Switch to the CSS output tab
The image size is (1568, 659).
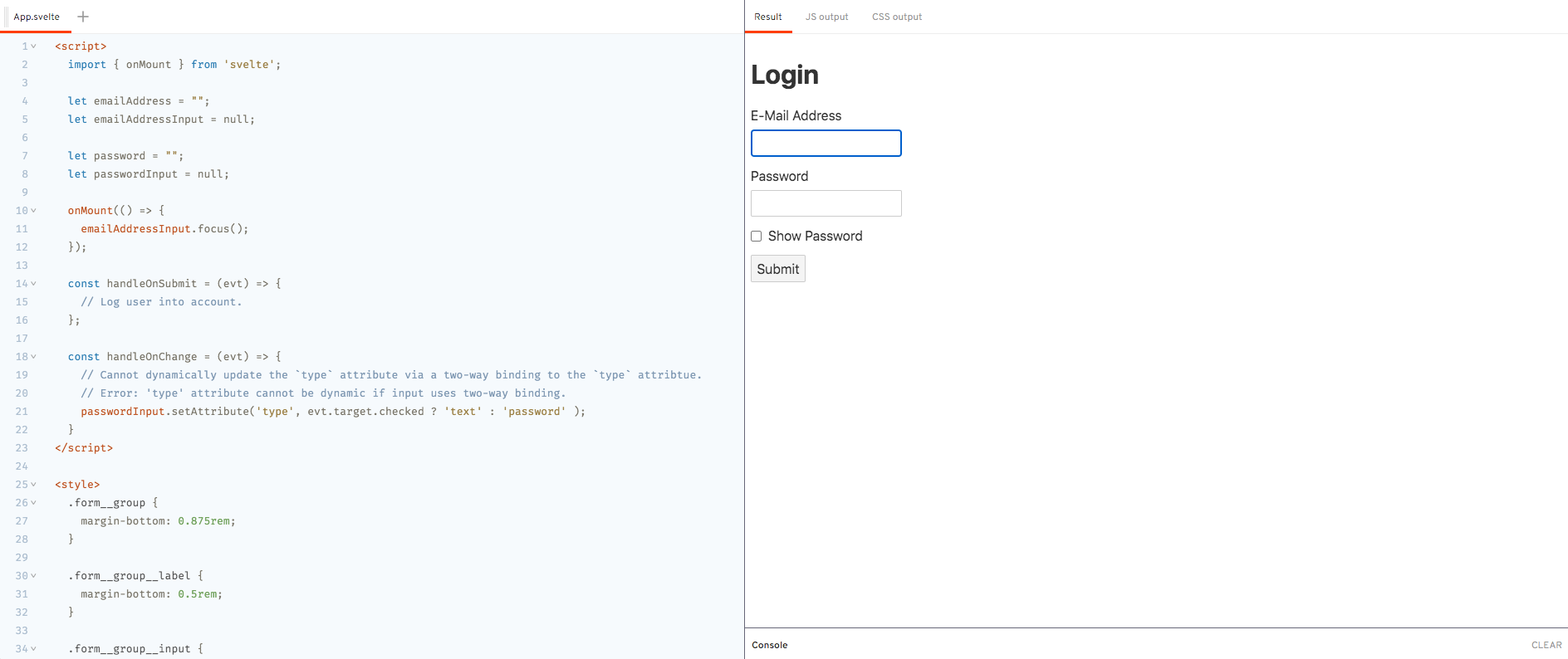[897, 17]
